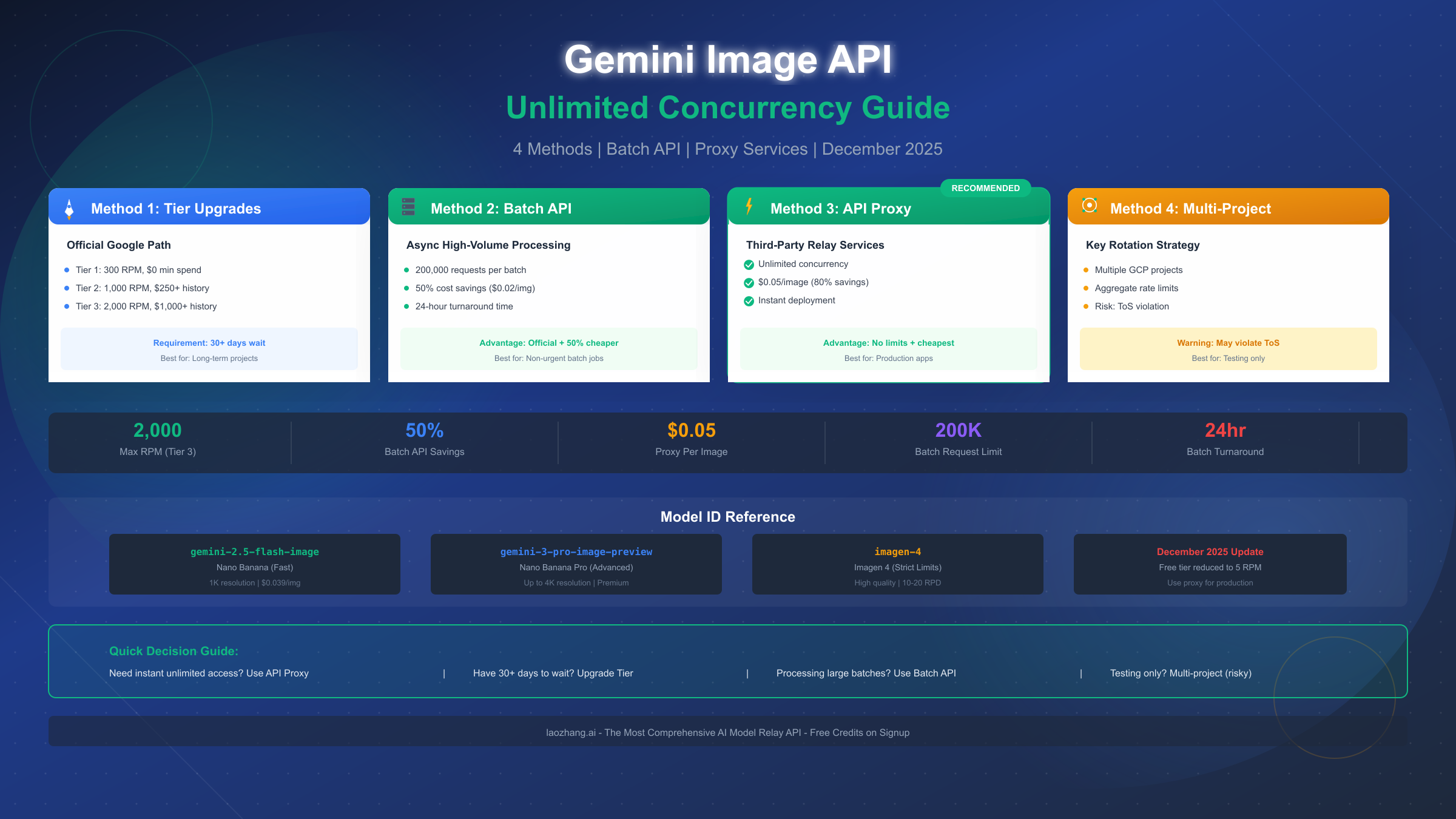Click the blue bullet beside Tier 3: 2,000 RPM
This screenshot has width=1456, height=819.
click(67, 306)
